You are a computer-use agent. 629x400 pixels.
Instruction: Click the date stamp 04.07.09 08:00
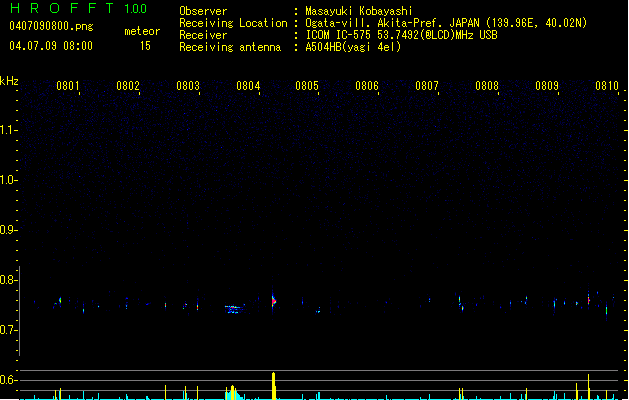(x=51, y=46)
